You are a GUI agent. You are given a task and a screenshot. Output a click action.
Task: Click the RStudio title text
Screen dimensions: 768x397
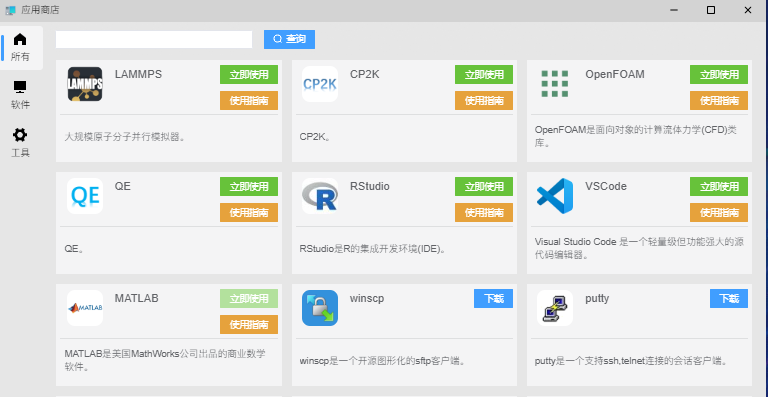click(x=370, y=187)
